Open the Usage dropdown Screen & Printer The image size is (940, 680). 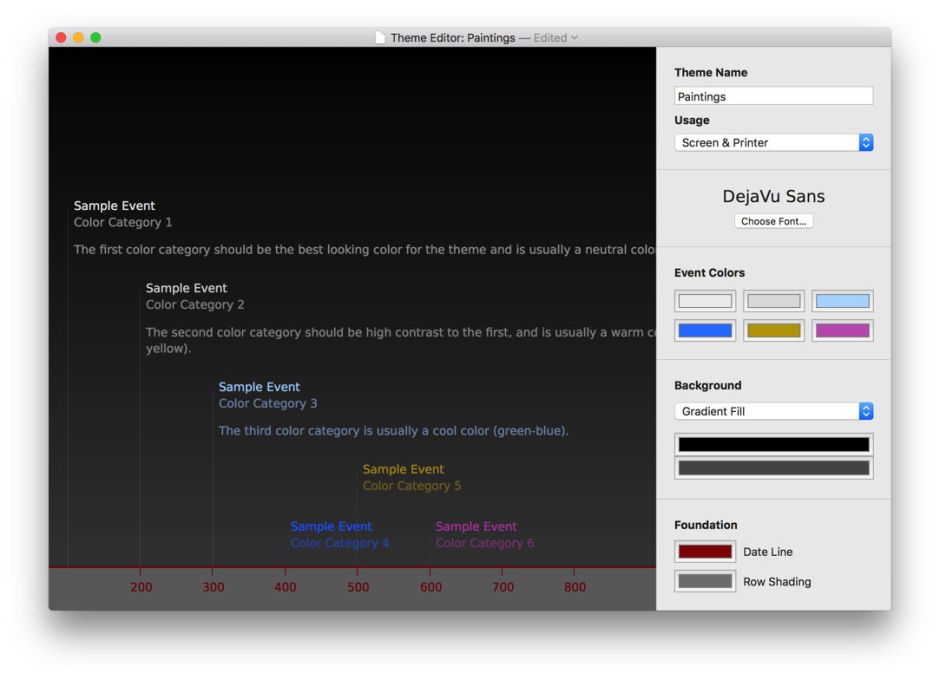[773, 143]
